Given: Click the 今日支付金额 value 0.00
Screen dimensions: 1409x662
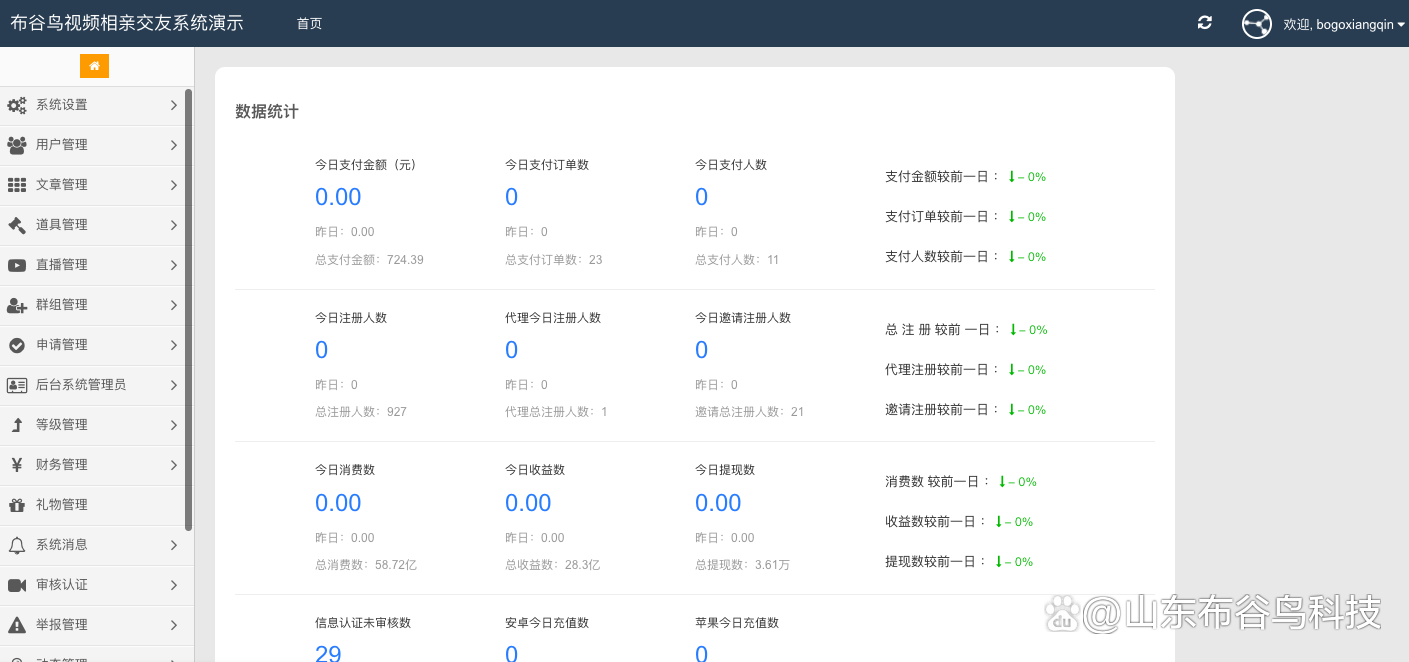Looking at the screenshot, I should coord(338,197).
